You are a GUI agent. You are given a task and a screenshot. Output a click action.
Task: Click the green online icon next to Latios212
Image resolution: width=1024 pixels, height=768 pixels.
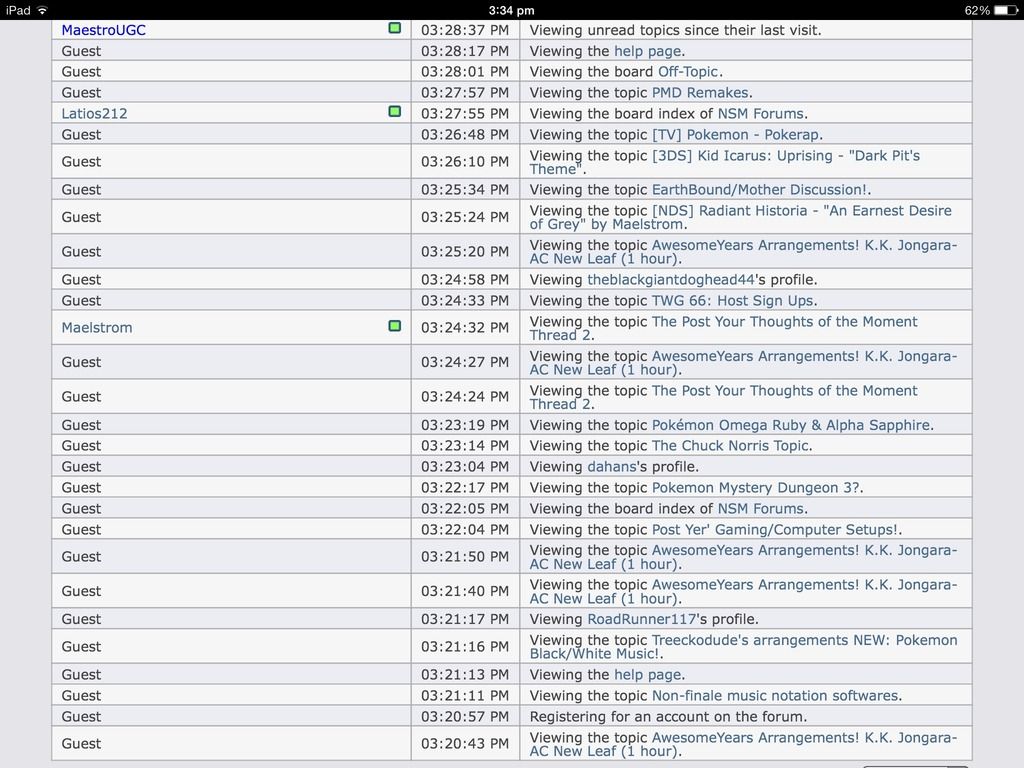(394, 111)
